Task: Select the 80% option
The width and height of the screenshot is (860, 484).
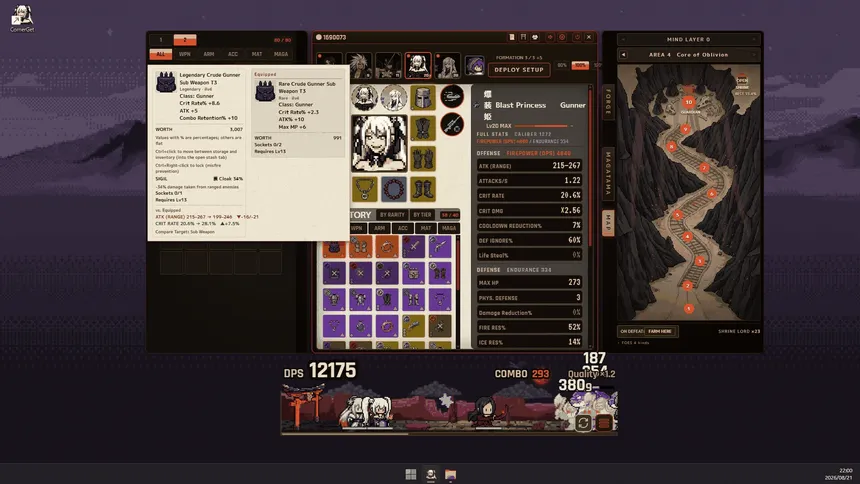Action: 562,65
